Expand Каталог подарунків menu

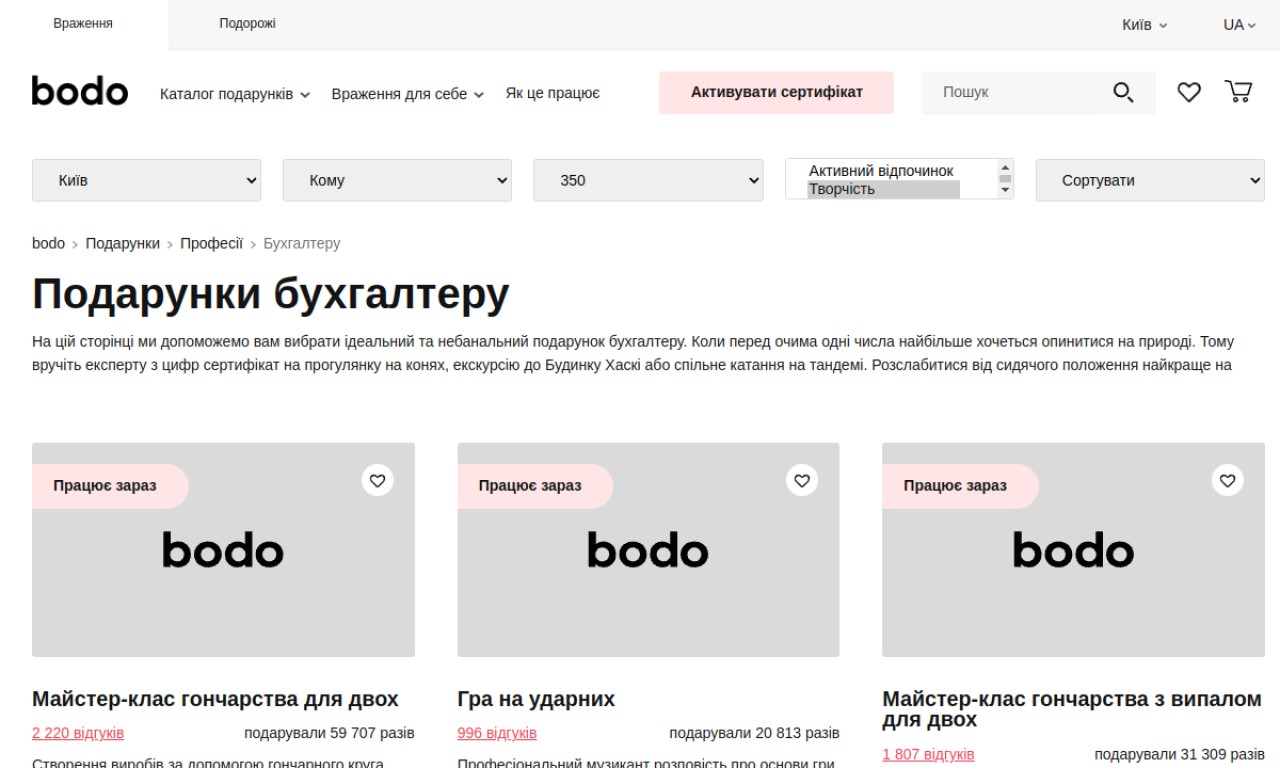(235, 94)
